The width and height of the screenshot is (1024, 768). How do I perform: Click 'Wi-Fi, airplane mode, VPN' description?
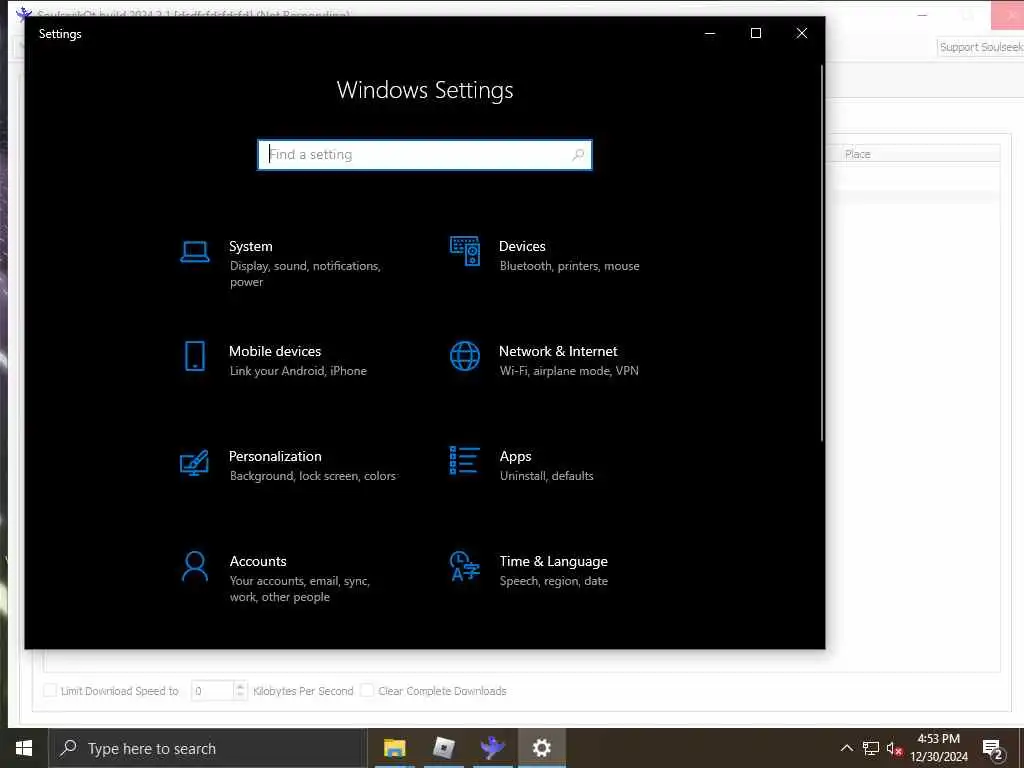coord(569,371)
